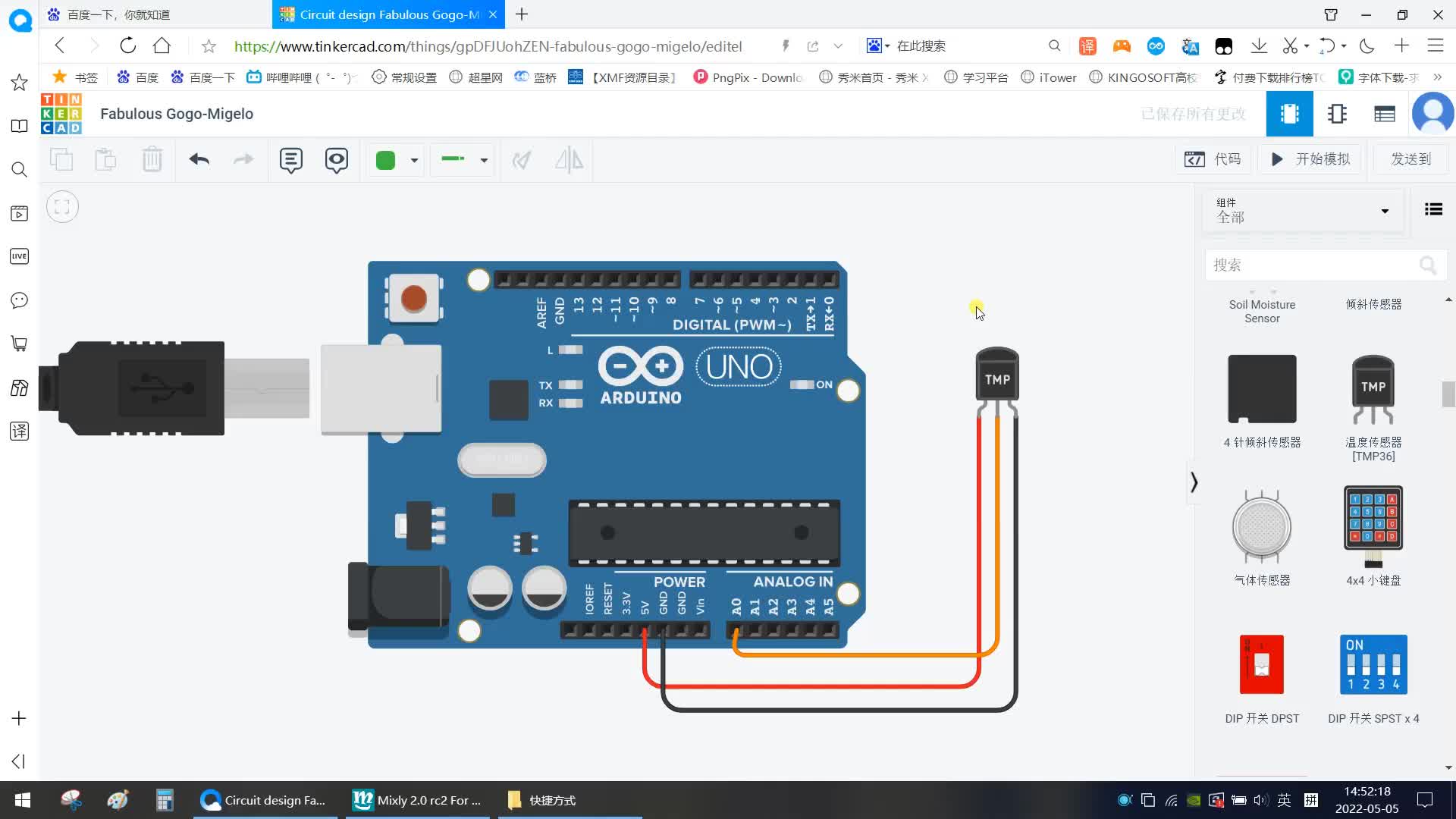Open the notes/annotation tool
This screenshot has height=819, width=1456.
pyautogui.click(x=291, y=160)
